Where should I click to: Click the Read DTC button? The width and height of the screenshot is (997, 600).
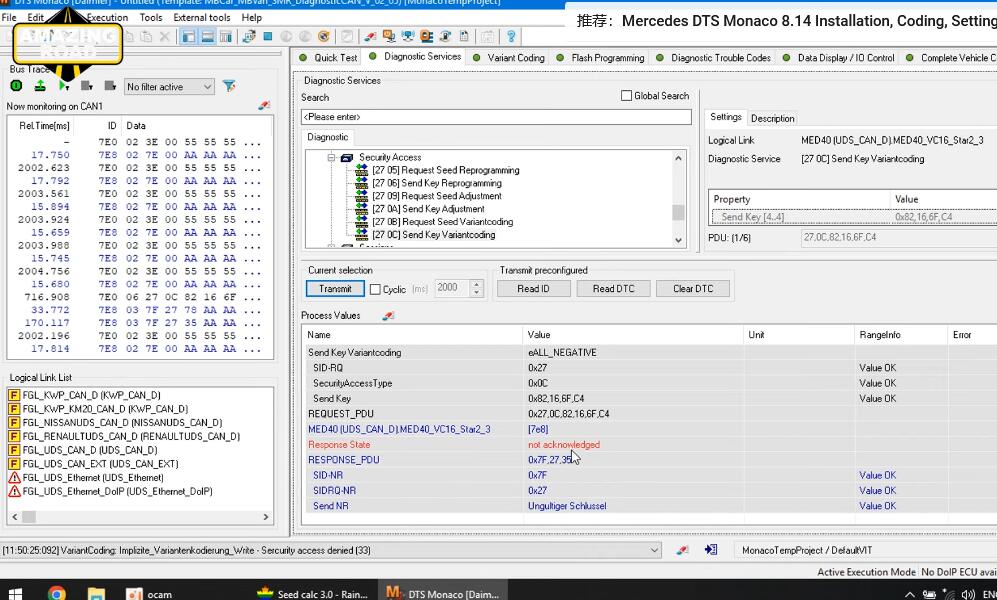coord(614,289)
